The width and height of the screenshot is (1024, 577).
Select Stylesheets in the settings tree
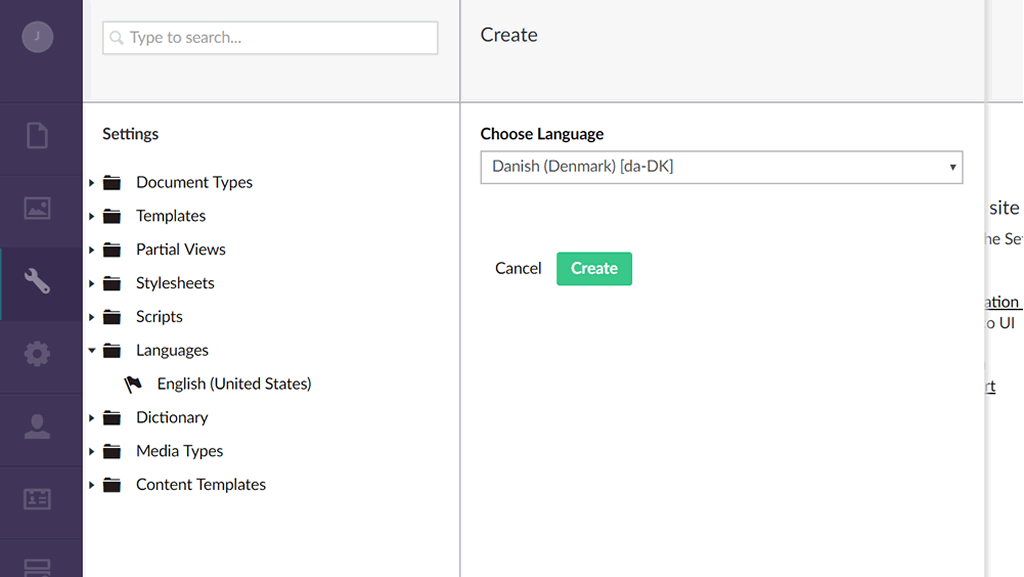[x=175, y=283]
